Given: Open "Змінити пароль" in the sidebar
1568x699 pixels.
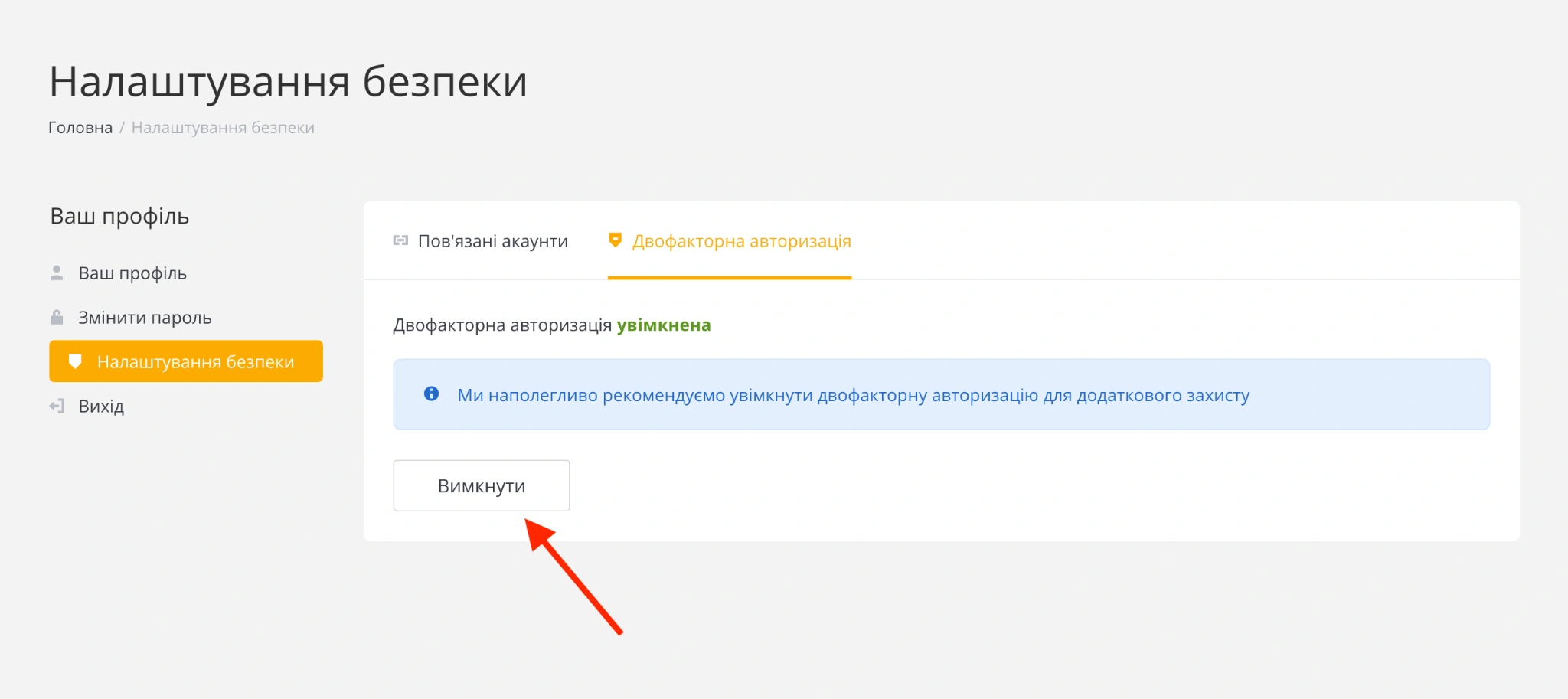Looking at the screenshot, I should click(145, 317).
